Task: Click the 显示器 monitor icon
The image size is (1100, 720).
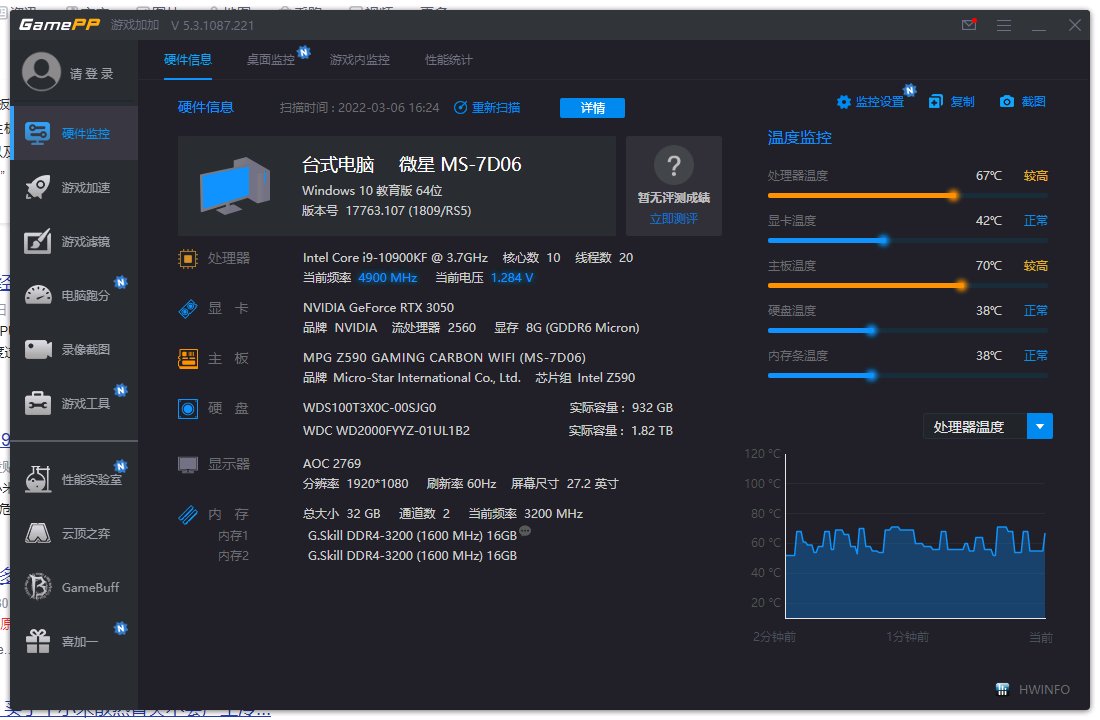Action: tap(187, 465)
